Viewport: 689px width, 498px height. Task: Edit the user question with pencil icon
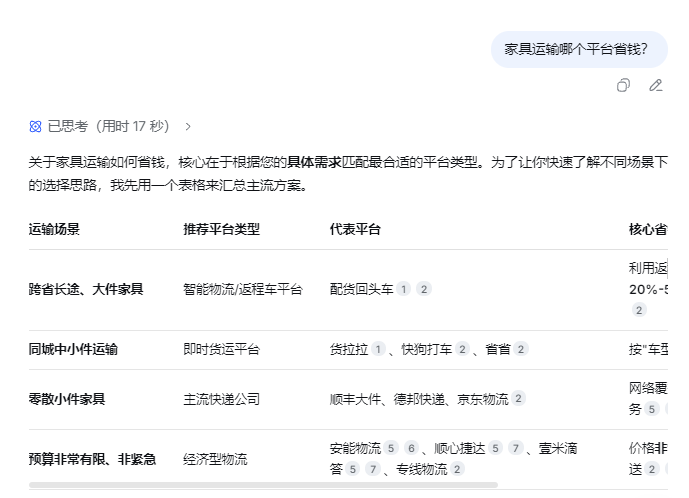pos(656,85)
